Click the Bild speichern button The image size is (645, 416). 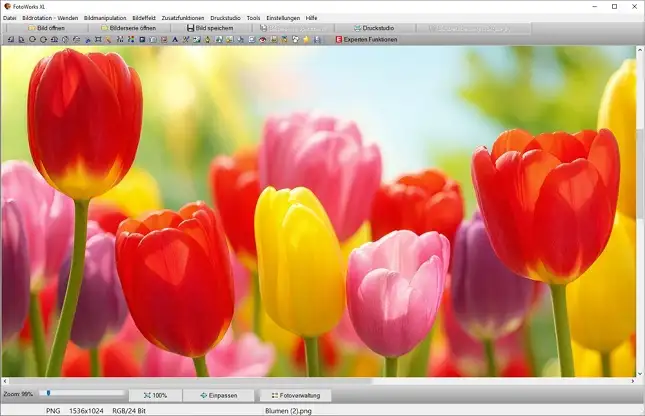211,28
